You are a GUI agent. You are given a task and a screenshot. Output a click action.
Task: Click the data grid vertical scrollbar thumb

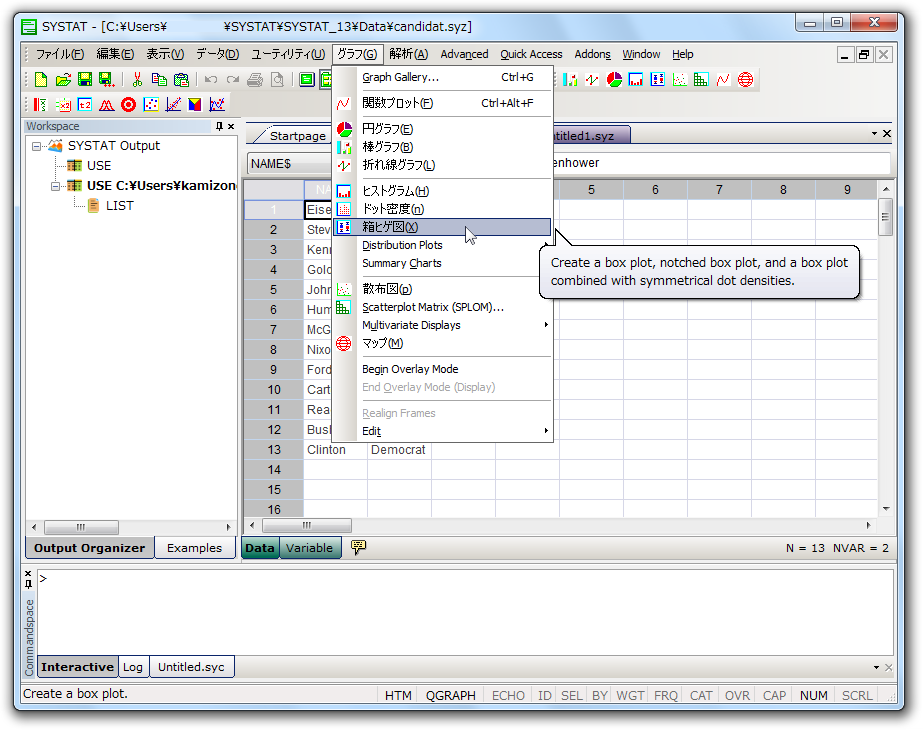885,217
